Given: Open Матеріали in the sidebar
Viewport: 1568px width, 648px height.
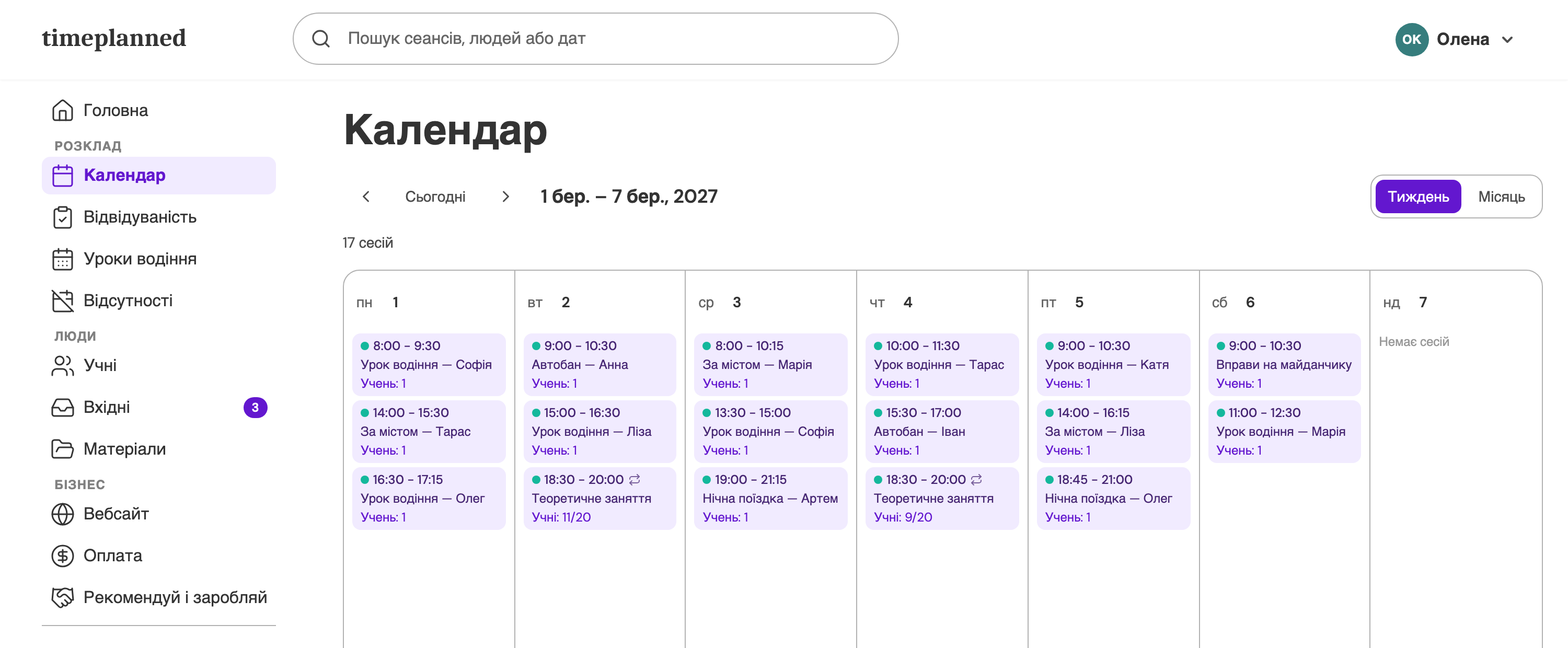Looking at the screenshot, I should [x=158, y=449].
